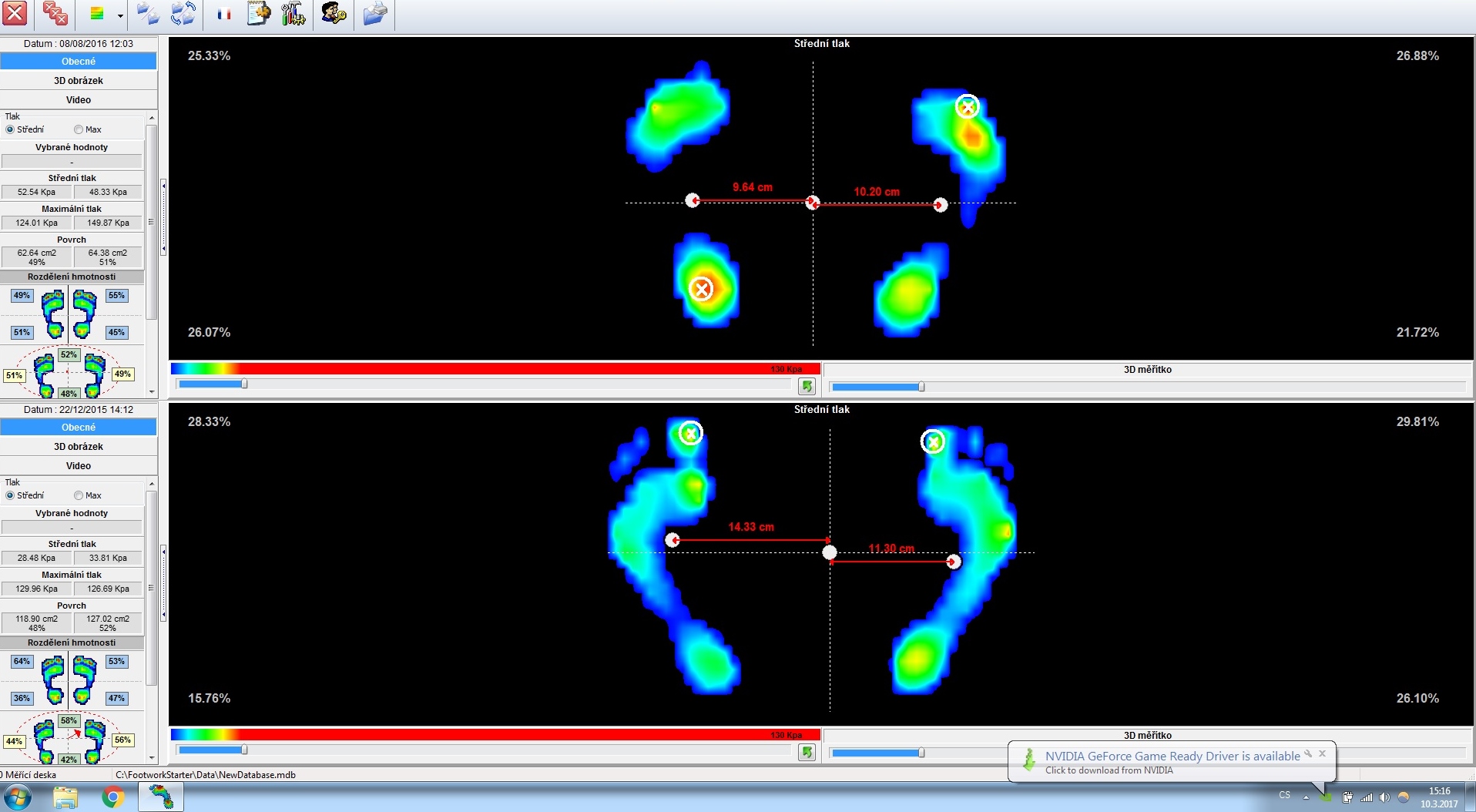Click Rozdělení hmotnosti header in upper panel

pyautogui.click(x=72, y=277)
